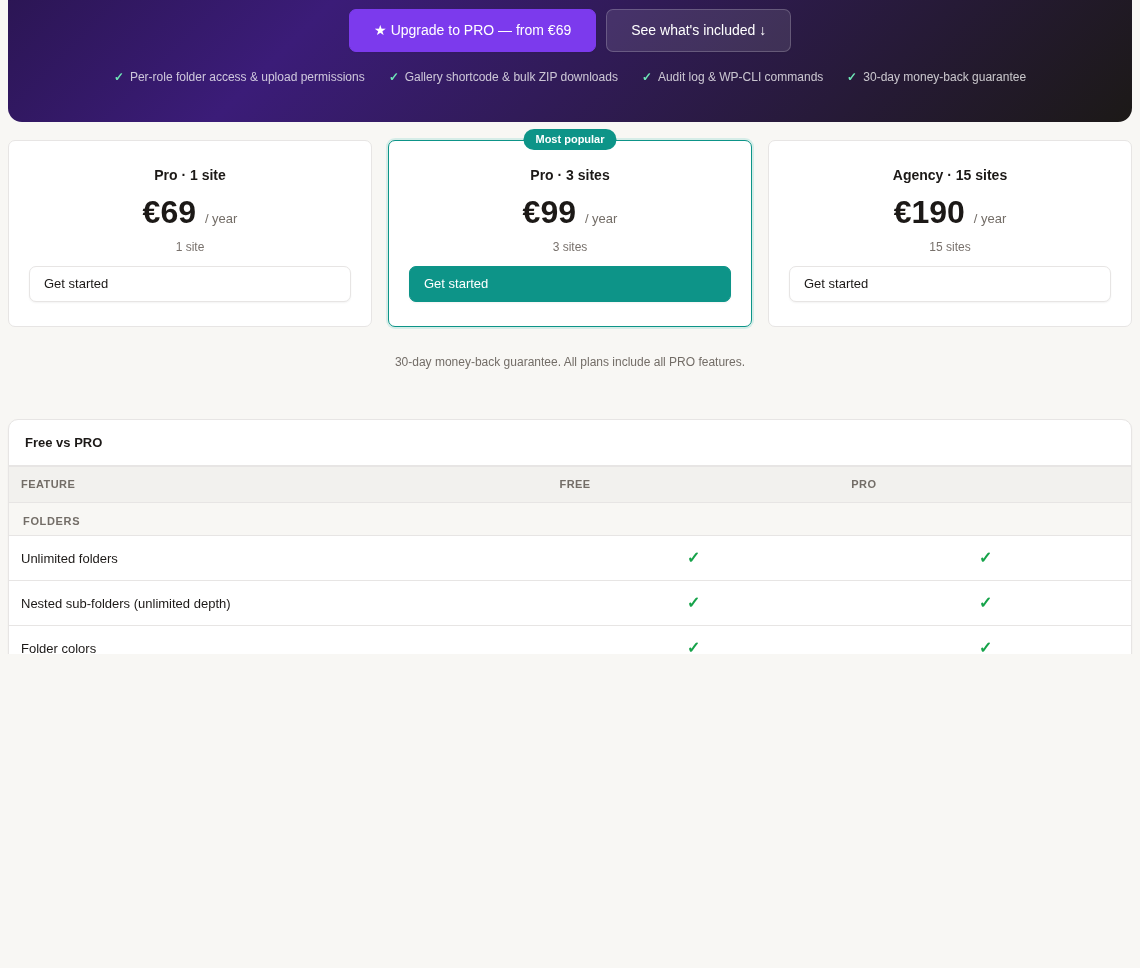Click the '1 site' subtitle under €69
This screenshot has height=968, width=1140.
click(190, 247)
